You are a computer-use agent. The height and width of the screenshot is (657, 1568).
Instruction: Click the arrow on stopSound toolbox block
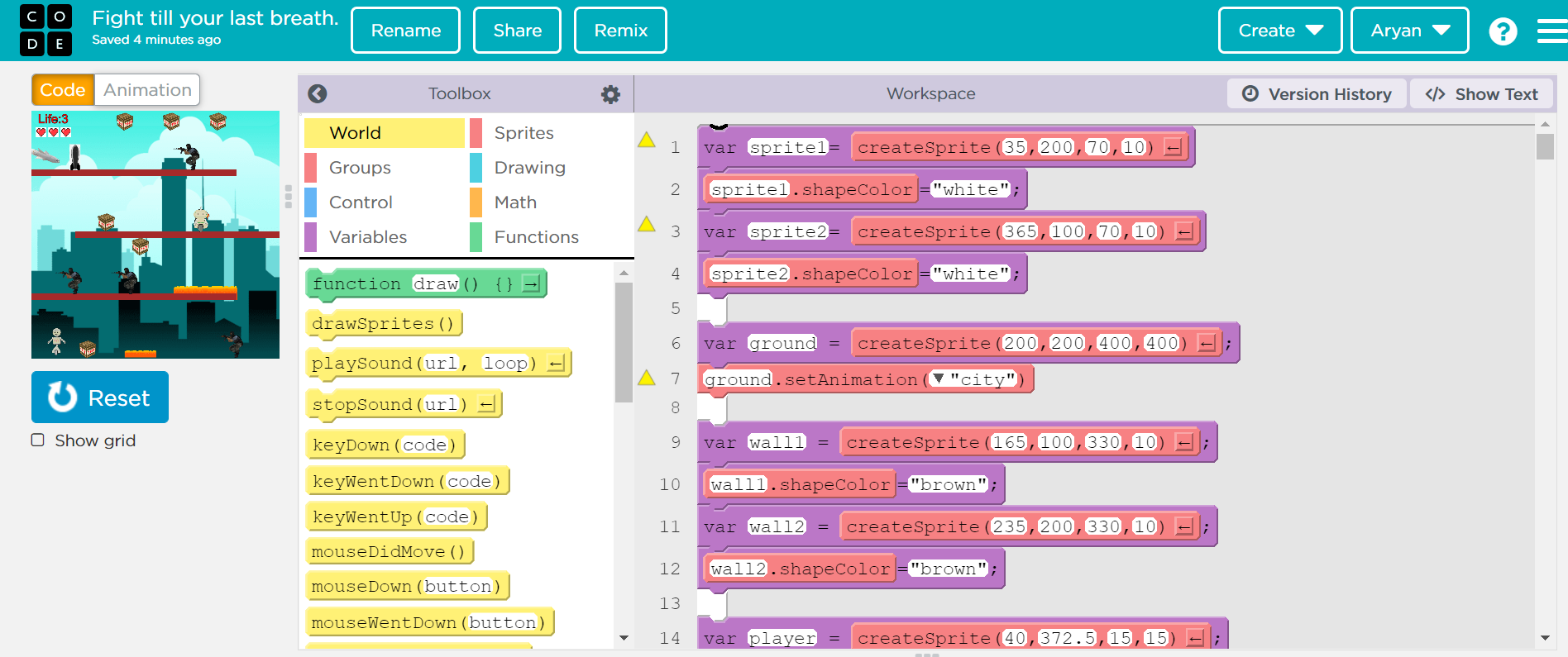click(x=487, y=405)
